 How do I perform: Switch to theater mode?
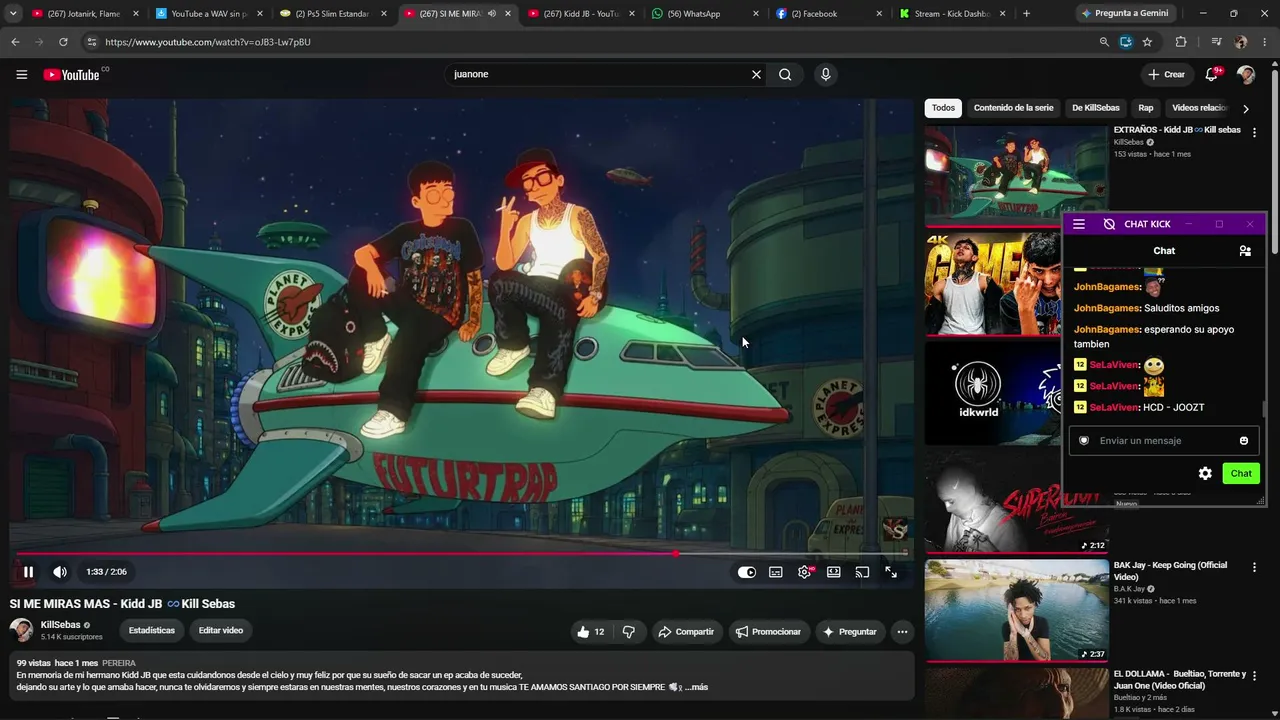click(x=833, y=572)
